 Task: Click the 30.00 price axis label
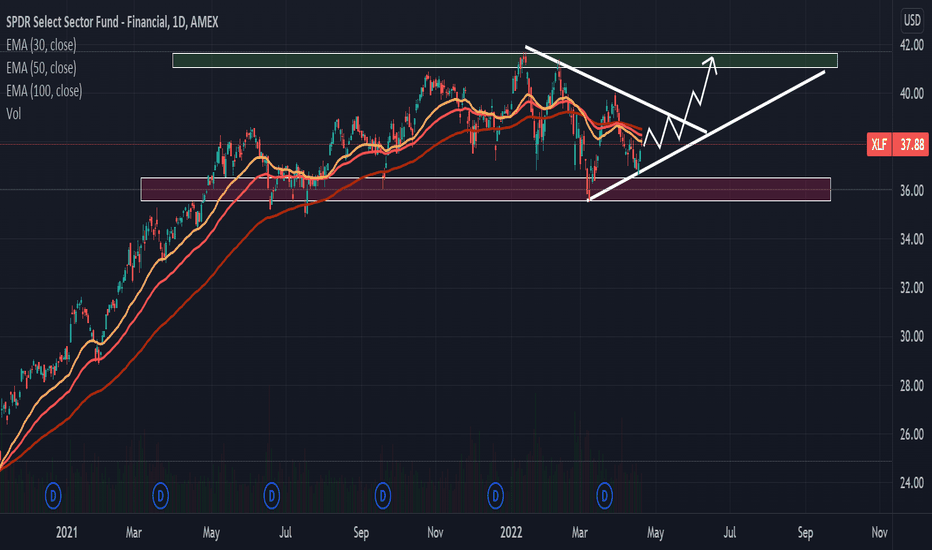(x=912, y=337)
